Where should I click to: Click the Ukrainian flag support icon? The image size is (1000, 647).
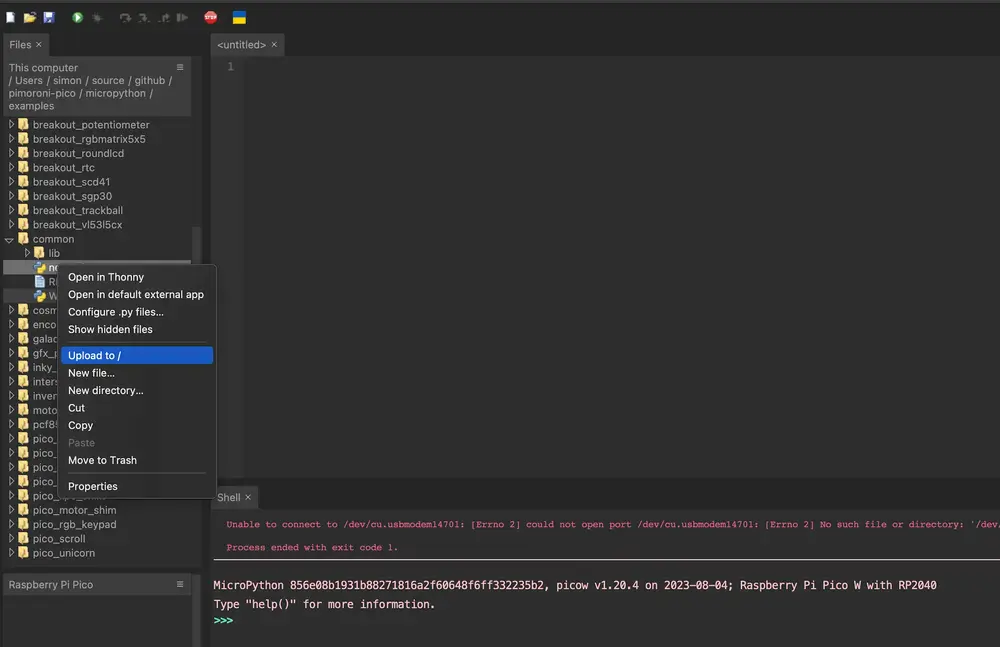tap(238, 16)
